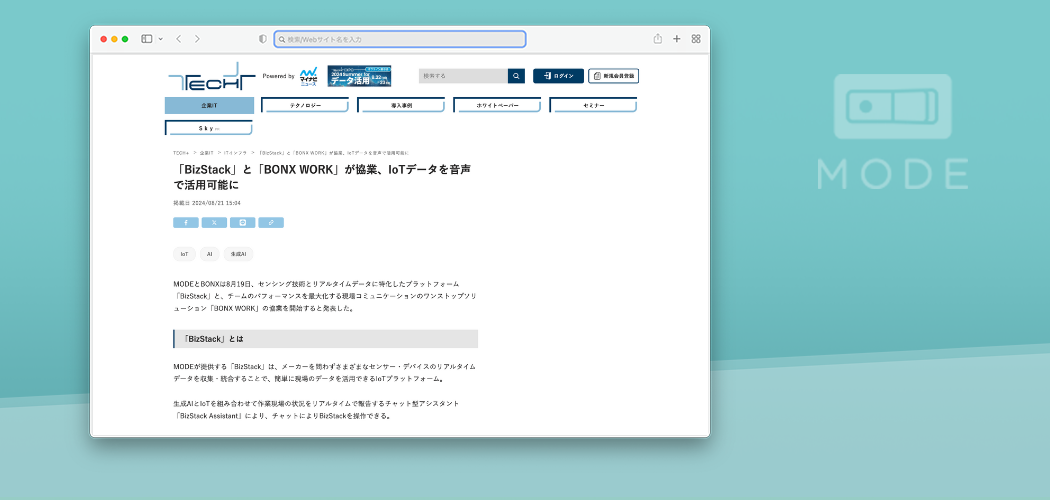
Task: Copy article link with chain icon
Action: [x=271, y=223]
